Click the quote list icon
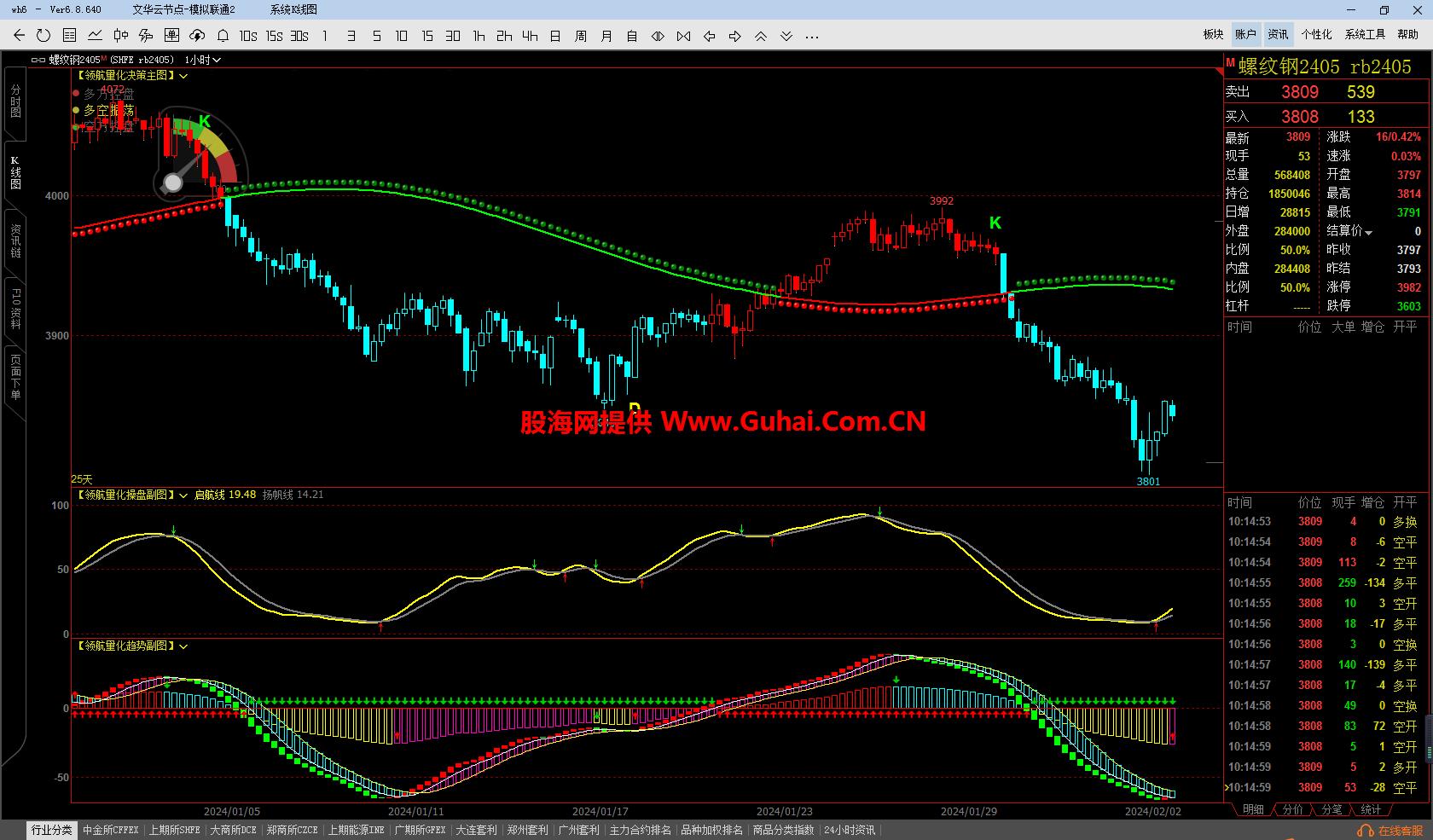Screen dimensions: 1433x840 click(x=69, y=36)
